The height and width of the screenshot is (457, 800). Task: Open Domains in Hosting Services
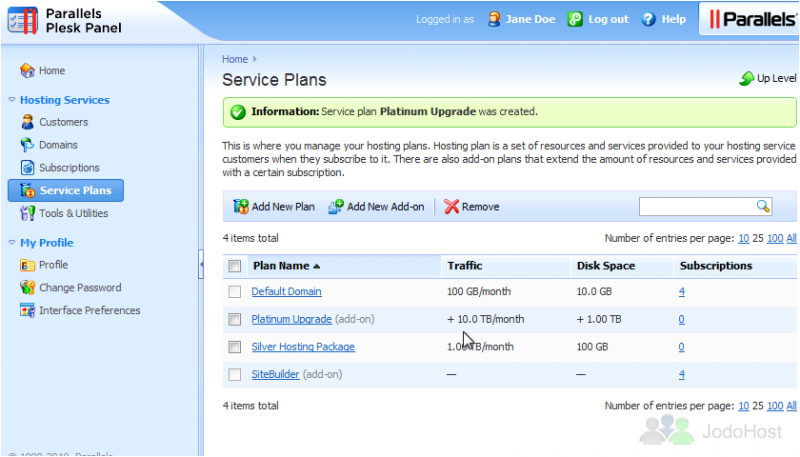58,145
